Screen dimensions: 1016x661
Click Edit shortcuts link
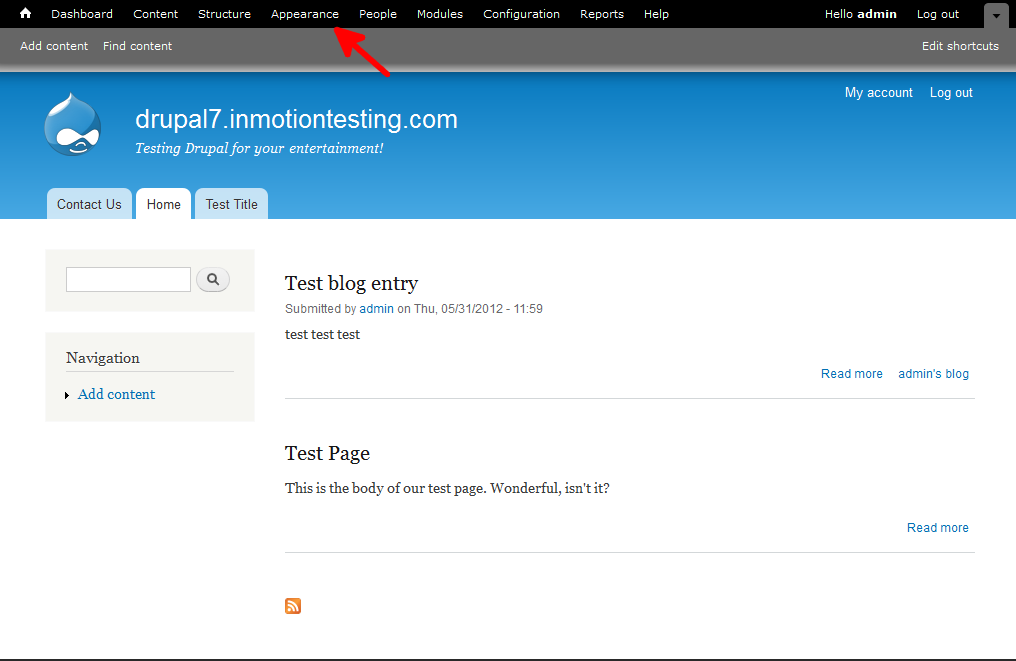[960, 46]
